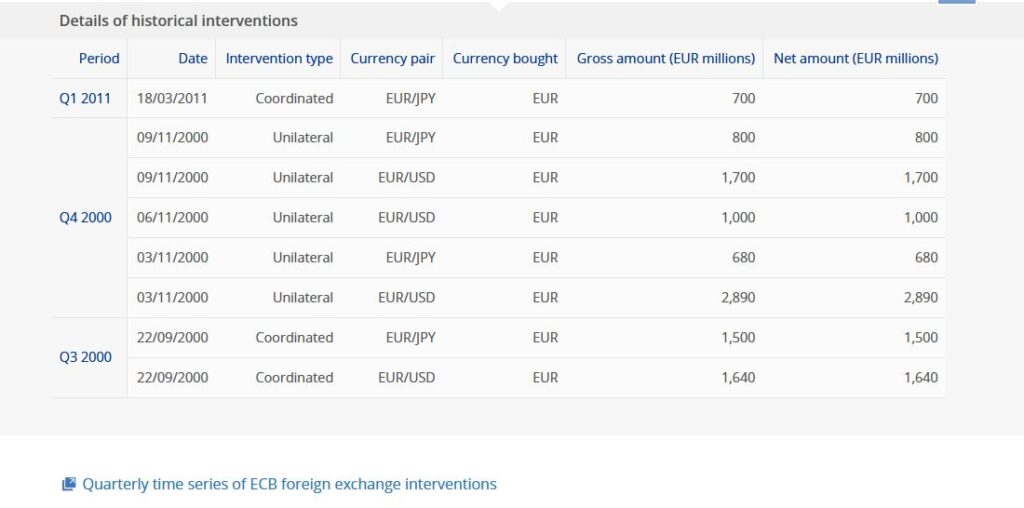Select the Q4 2000 period cell
Viewport: 1024px width, 508px height.
coord(89,217)
